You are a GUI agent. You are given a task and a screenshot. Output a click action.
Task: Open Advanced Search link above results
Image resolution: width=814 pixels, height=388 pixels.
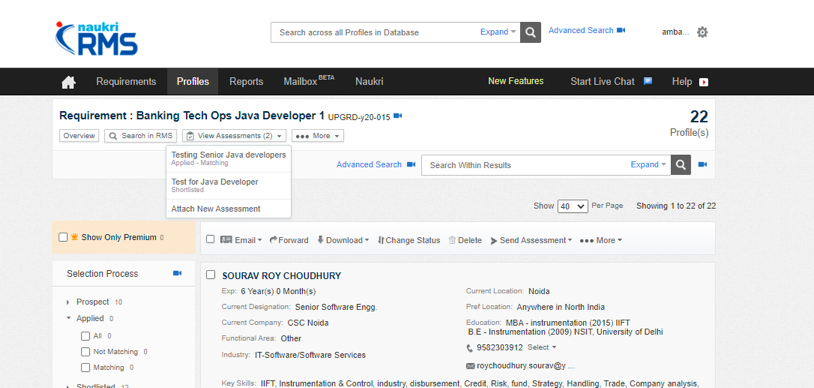pyautogui.click(x=369, y=165)
